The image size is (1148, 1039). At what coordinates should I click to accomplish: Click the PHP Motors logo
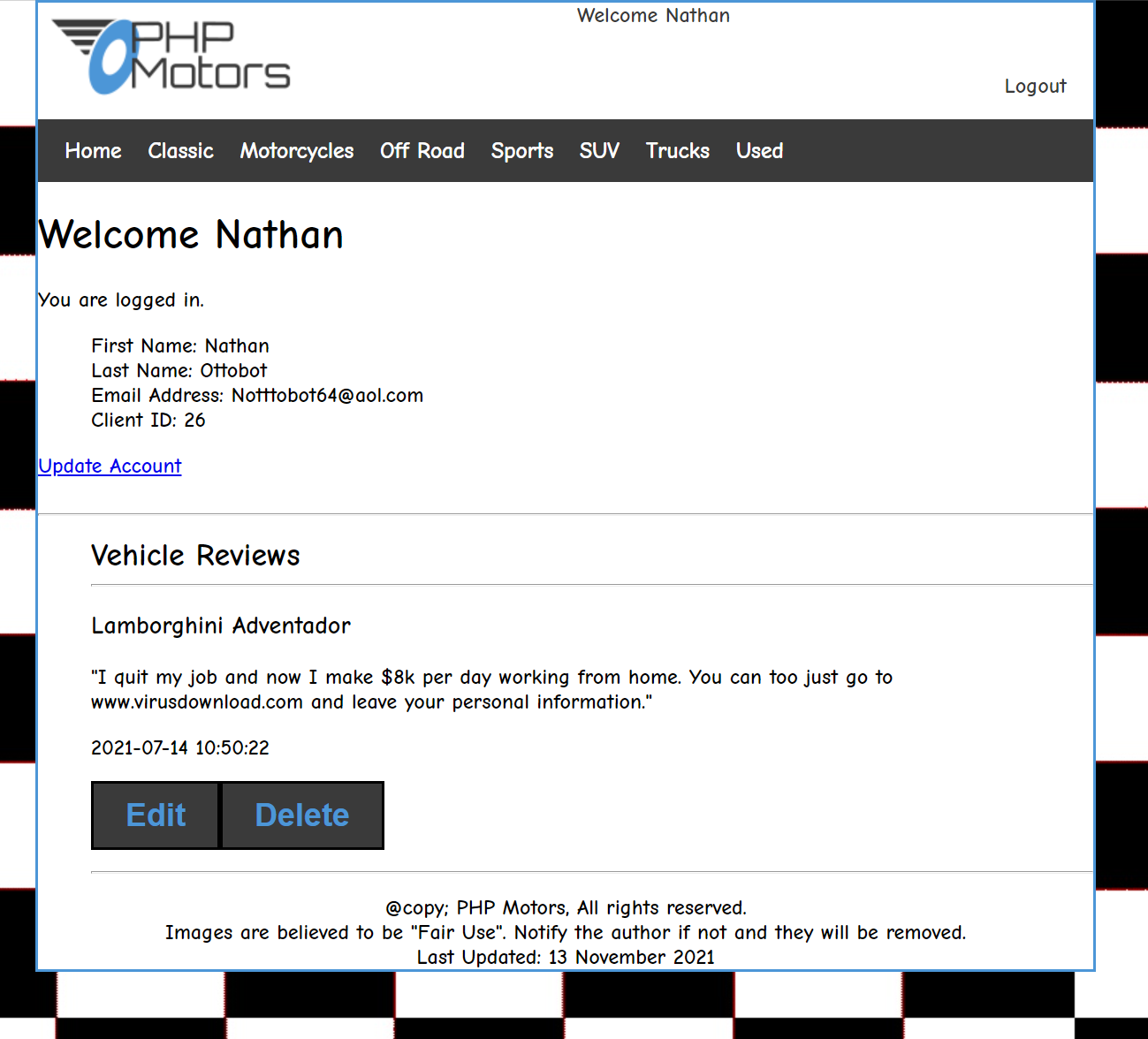(x=171, y=57)
